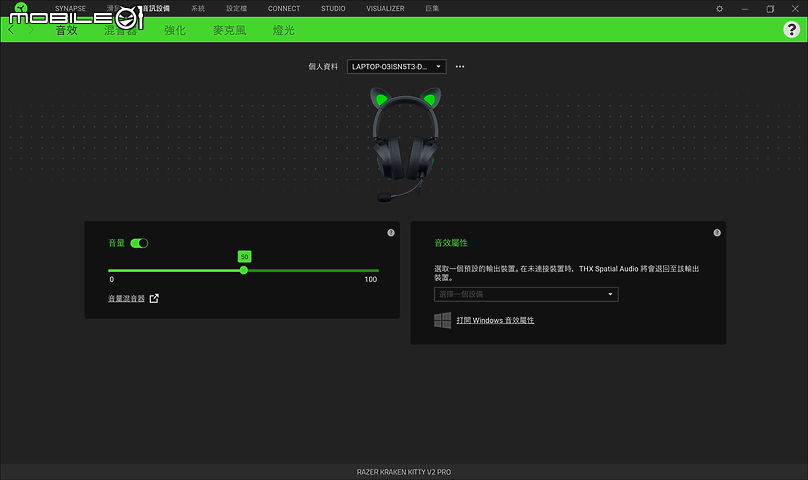Image resolution: width=808 pixels, height=480 pixels.
Task: Toggle the volume switch off
Action: (x=139, y=243)
